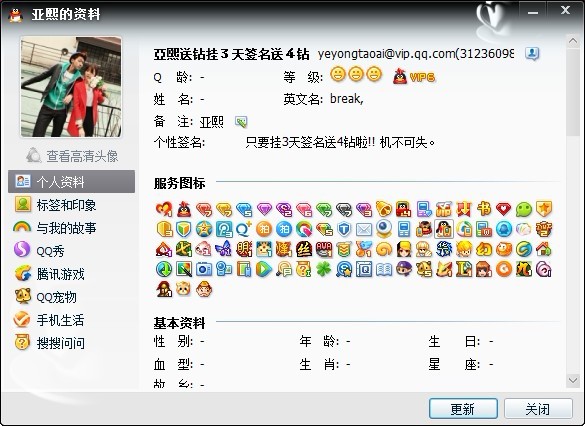Click the 书 character service icon

tap(484, 209)
